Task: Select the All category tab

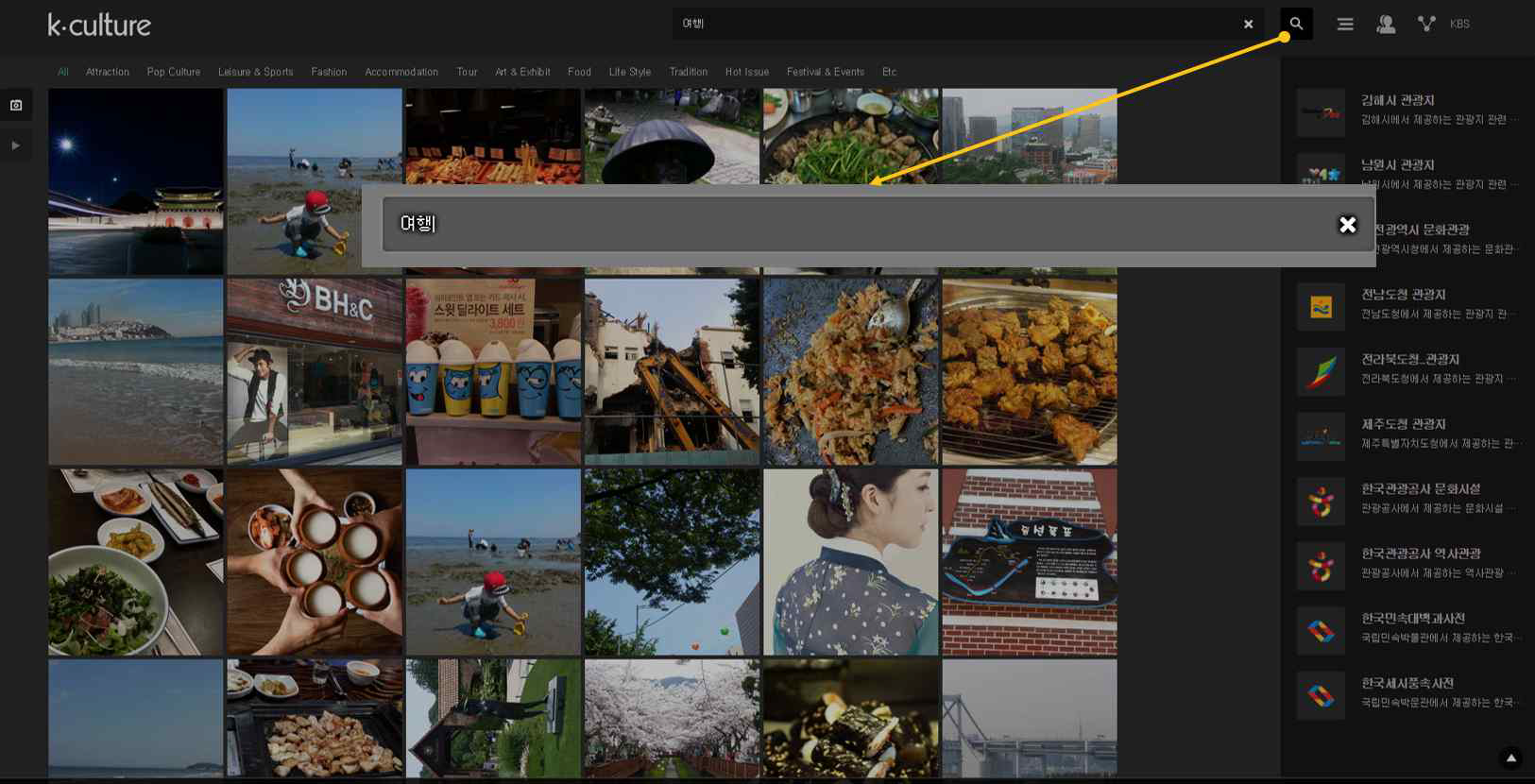Action: pyautogui.click(x=62, y=72)
